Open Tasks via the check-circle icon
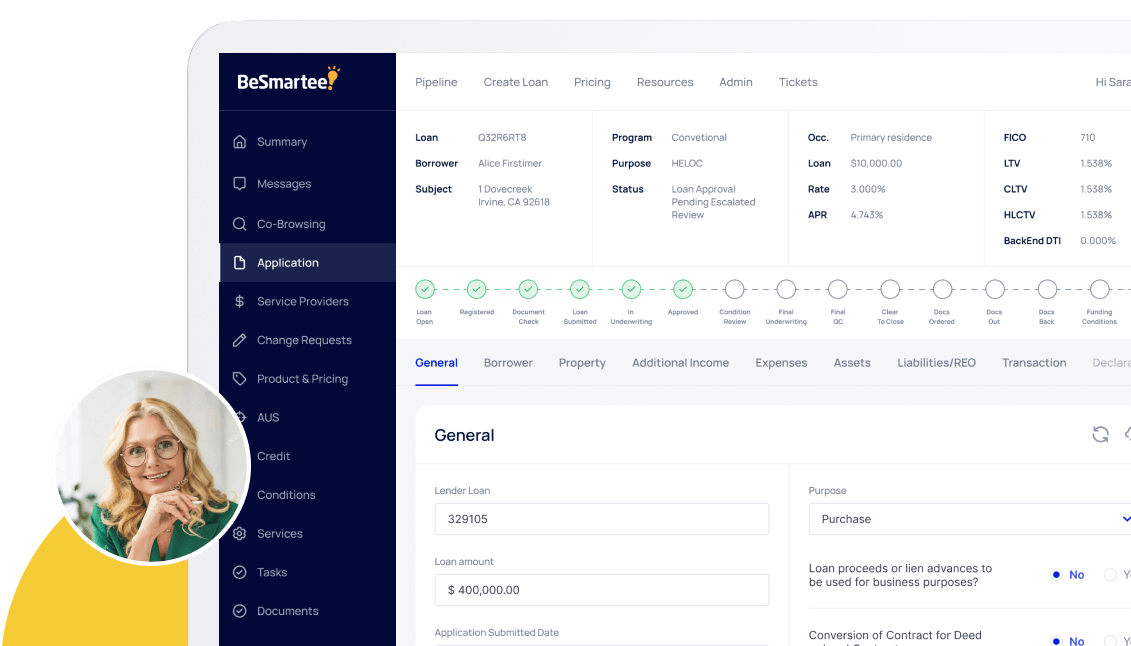Viewport: 1131px width, 646px height. (239, 572)
